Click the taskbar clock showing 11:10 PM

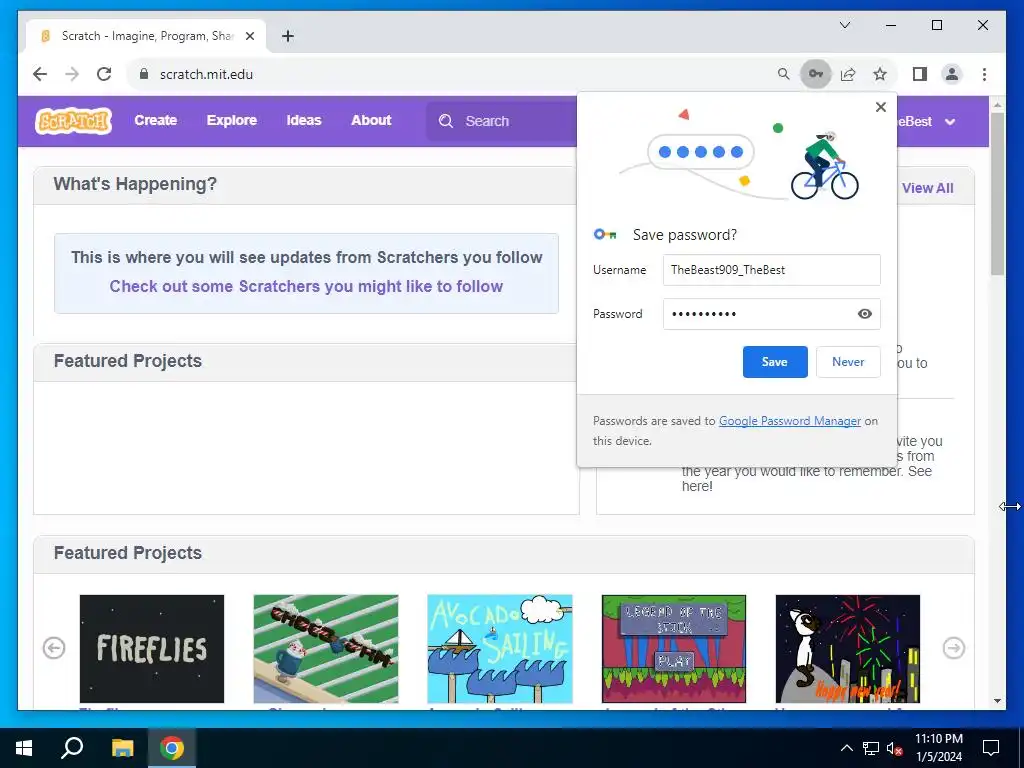(x=938, y=748)
